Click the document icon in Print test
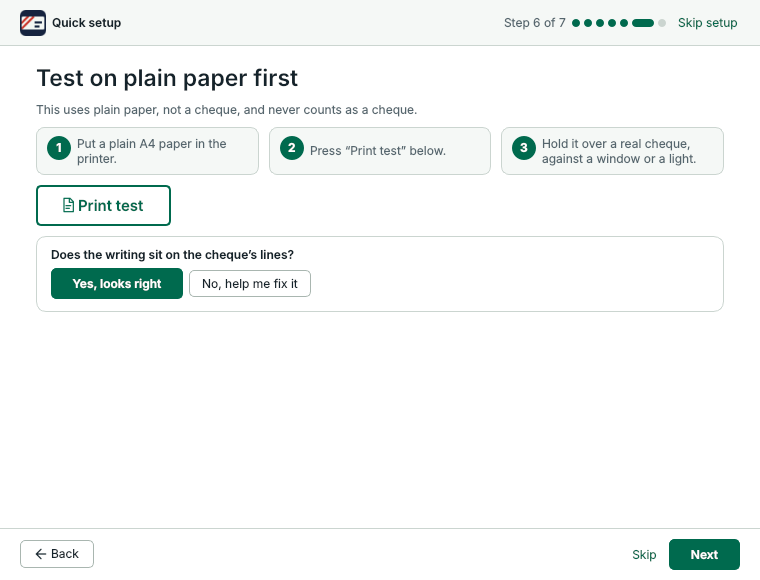Image resolution: width=760 pixels, height=580 pixels. click(x=68, y=205)
